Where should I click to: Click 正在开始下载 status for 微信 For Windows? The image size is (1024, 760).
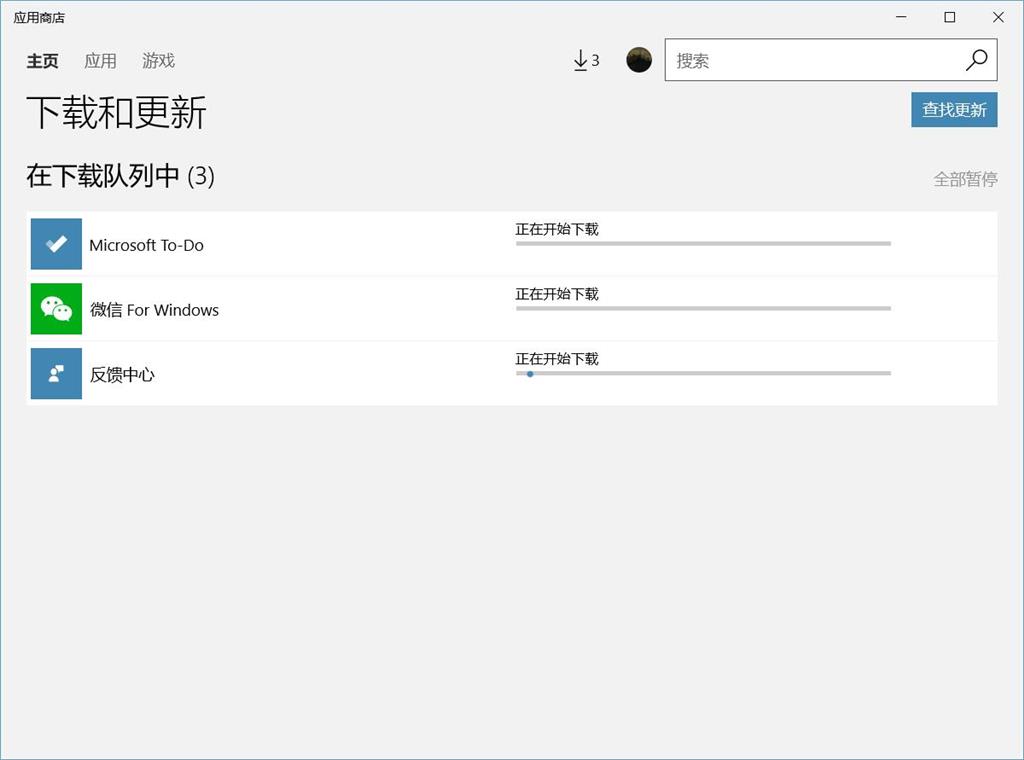[557, 294]
